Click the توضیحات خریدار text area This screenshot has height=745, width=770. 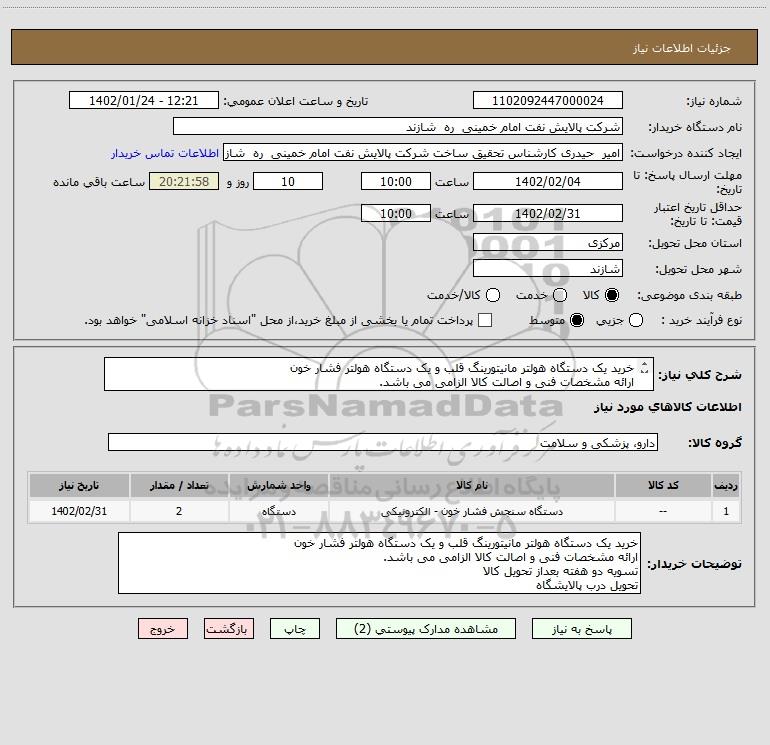(379, 563)
